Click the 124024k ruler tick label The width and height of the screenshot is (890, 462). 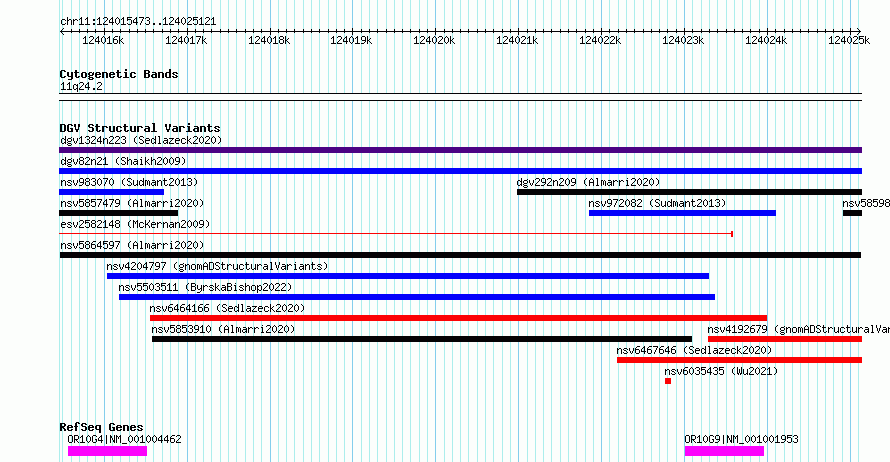point(766,40)
